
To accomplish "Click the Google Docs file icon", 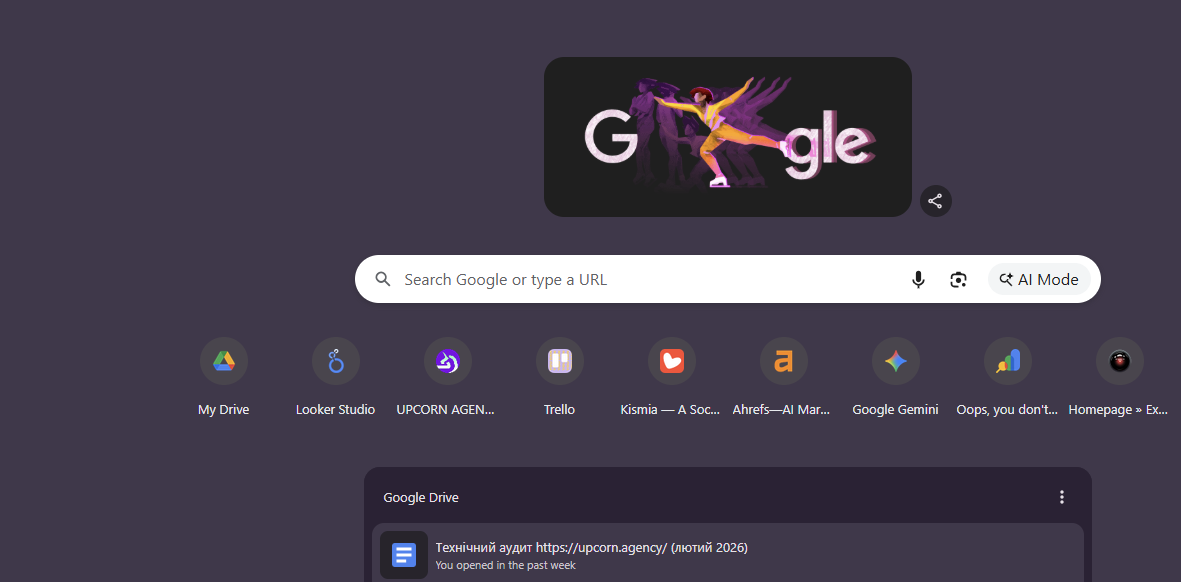I will pos(404,556).
